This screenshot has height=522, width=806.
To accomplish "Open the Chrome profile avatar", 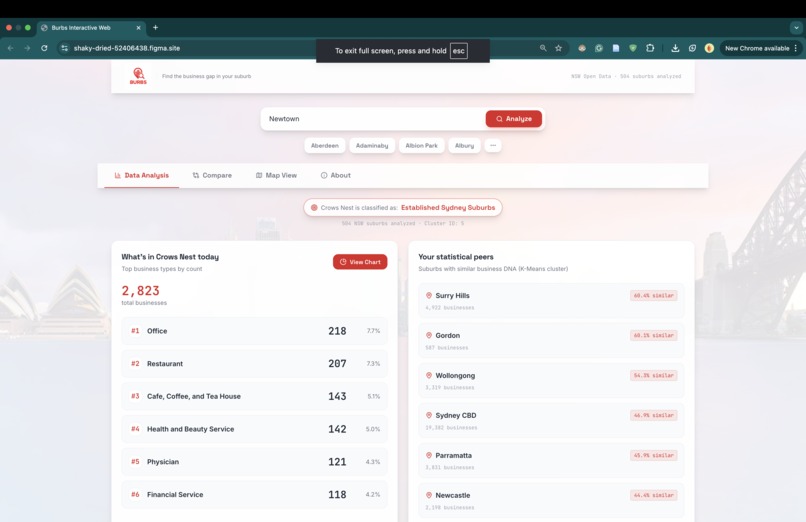I will [x=709, y=48].
